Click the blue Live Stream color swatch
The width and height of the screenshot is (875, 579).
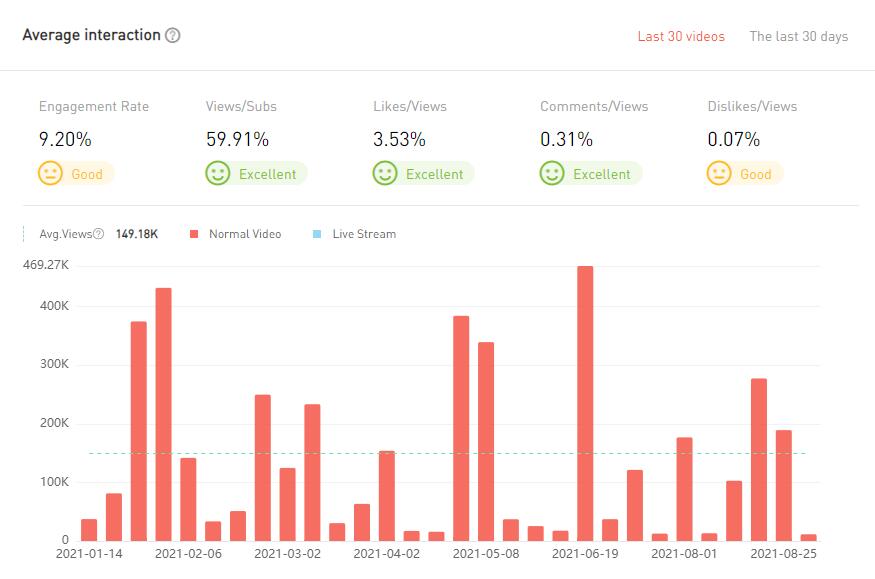[317, 234]
